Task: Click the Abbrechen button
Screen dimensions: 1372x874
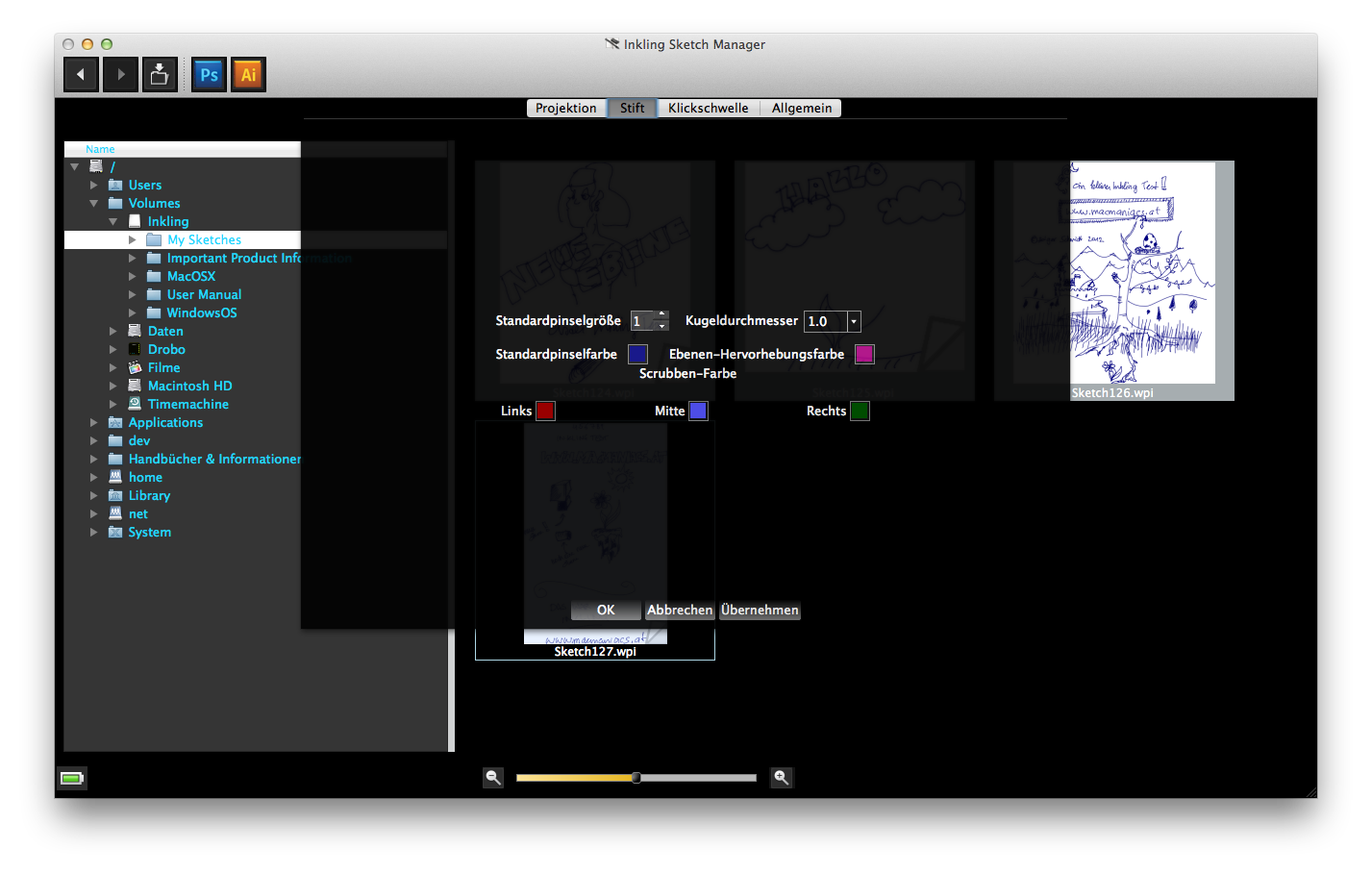Action: pos(680,610)
